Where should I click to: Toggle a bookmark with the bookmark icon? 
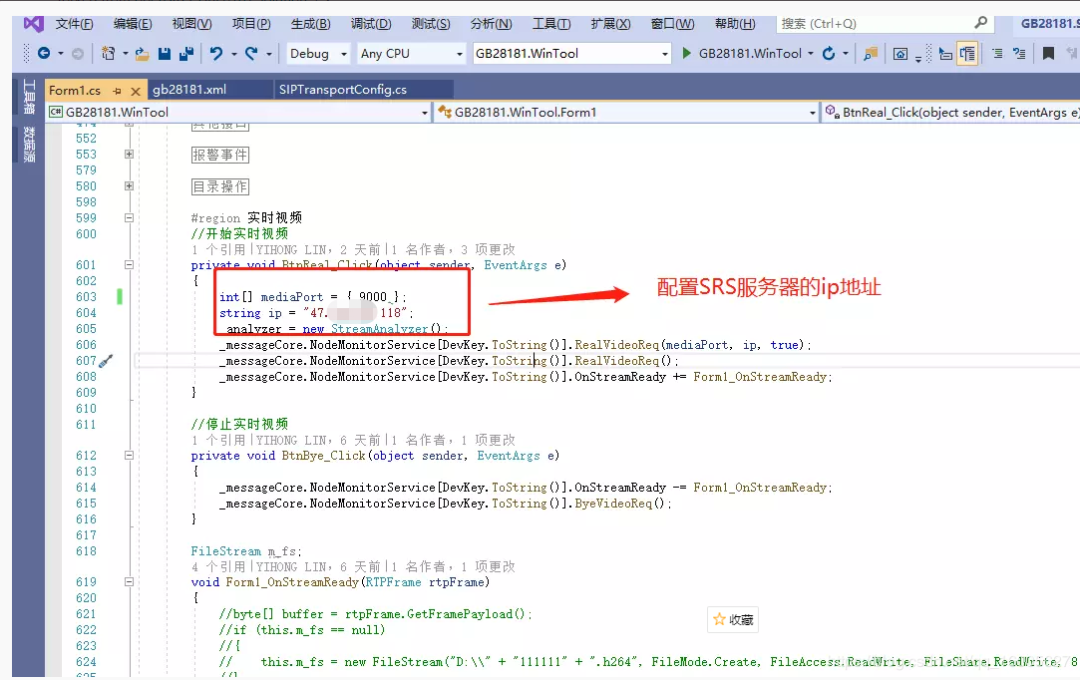[x=1048, y=53]
